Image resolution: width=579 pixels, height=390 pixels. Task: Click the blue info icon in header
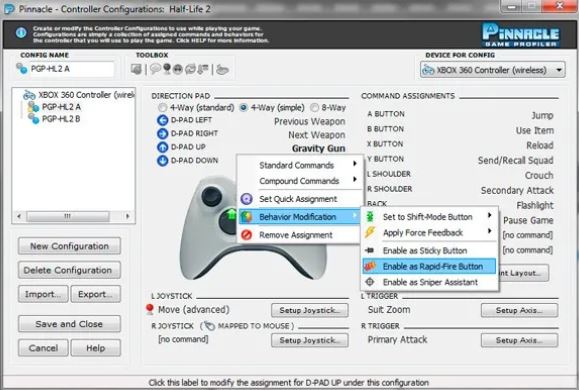pyautogui.click(x=21, y=32)
